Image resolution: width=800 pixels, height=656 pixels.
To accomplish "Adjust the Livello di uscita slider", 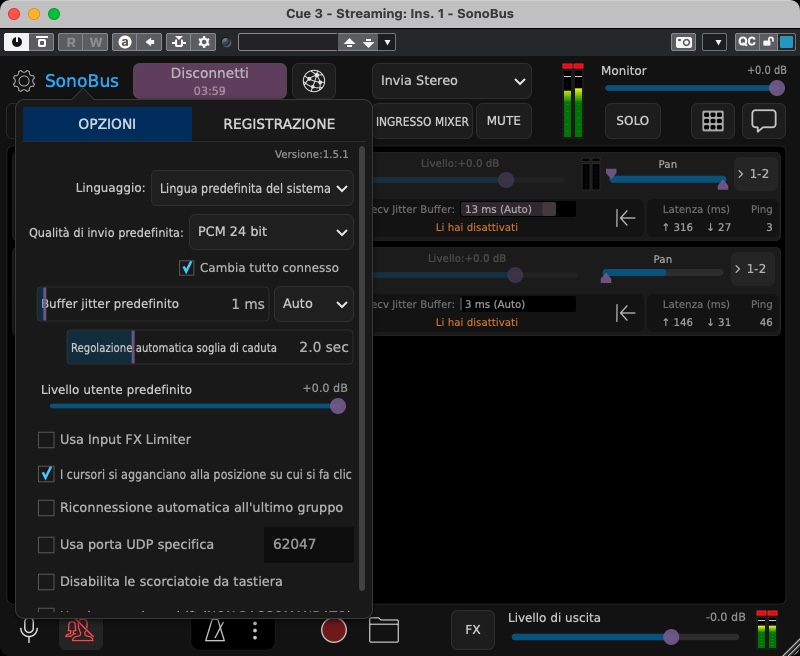I will click(x=671, y=637).
